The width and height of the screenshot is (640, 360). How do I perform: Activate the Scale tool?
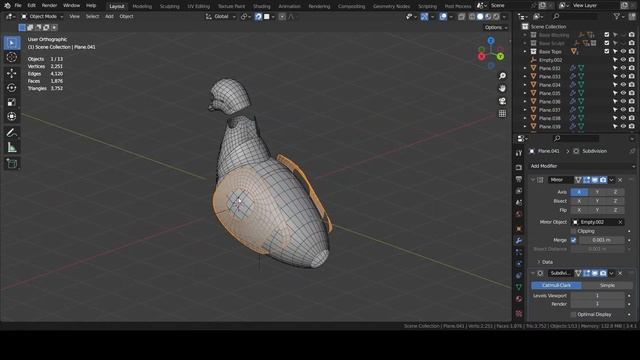[x=12, y=102]
